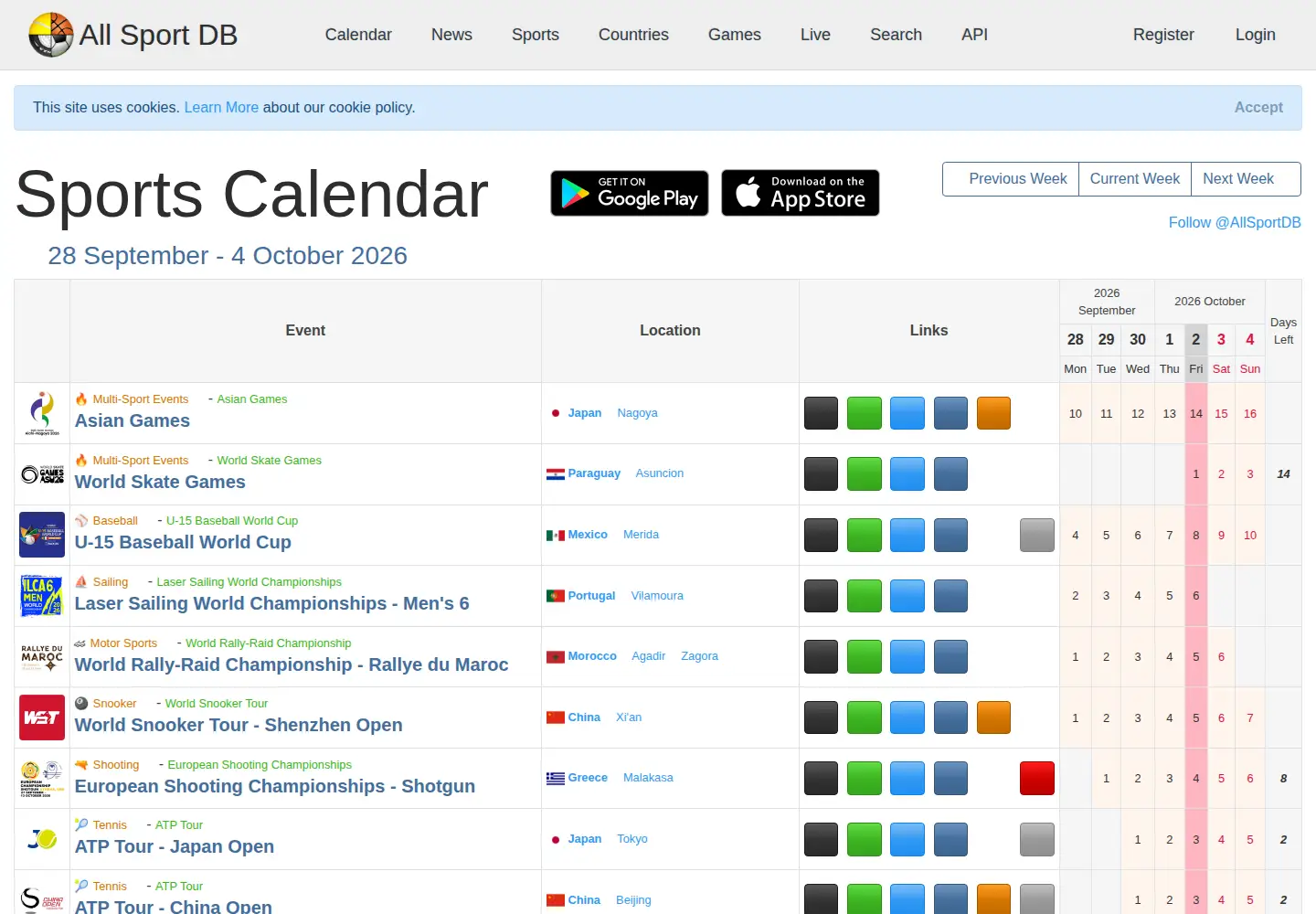Click the black link square in Asian Games row
The width and height of the screenshot is (1316, 914).
821,413
